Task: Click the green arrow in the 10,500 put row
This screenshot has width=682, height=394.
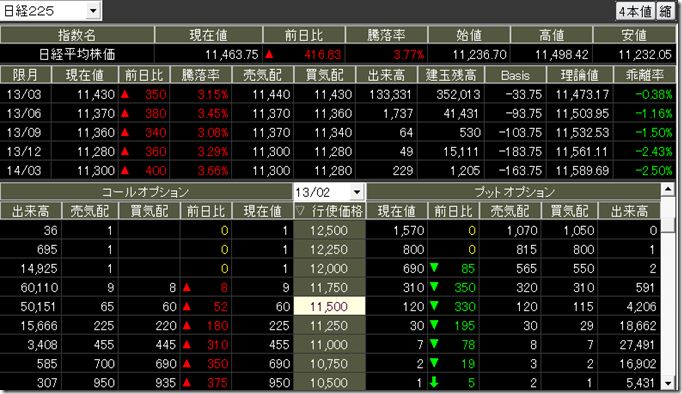Action: coord(434,382)
